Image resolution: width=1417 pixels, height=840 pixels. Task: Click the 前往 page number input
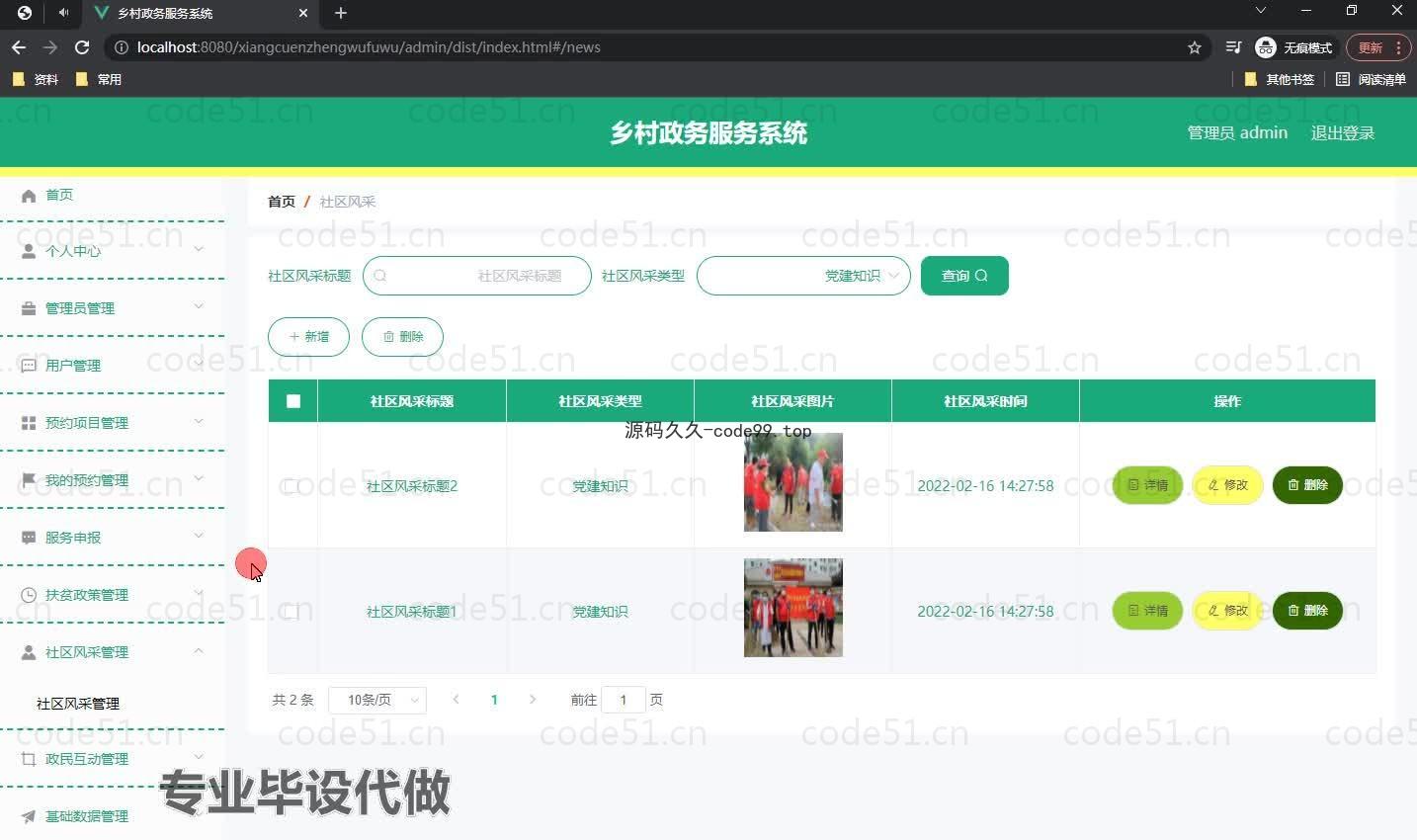tap(624, 700)
